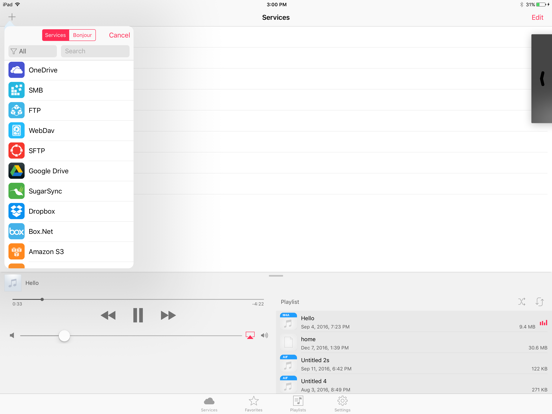Choose the SFTP service icon

coord(17,151)
